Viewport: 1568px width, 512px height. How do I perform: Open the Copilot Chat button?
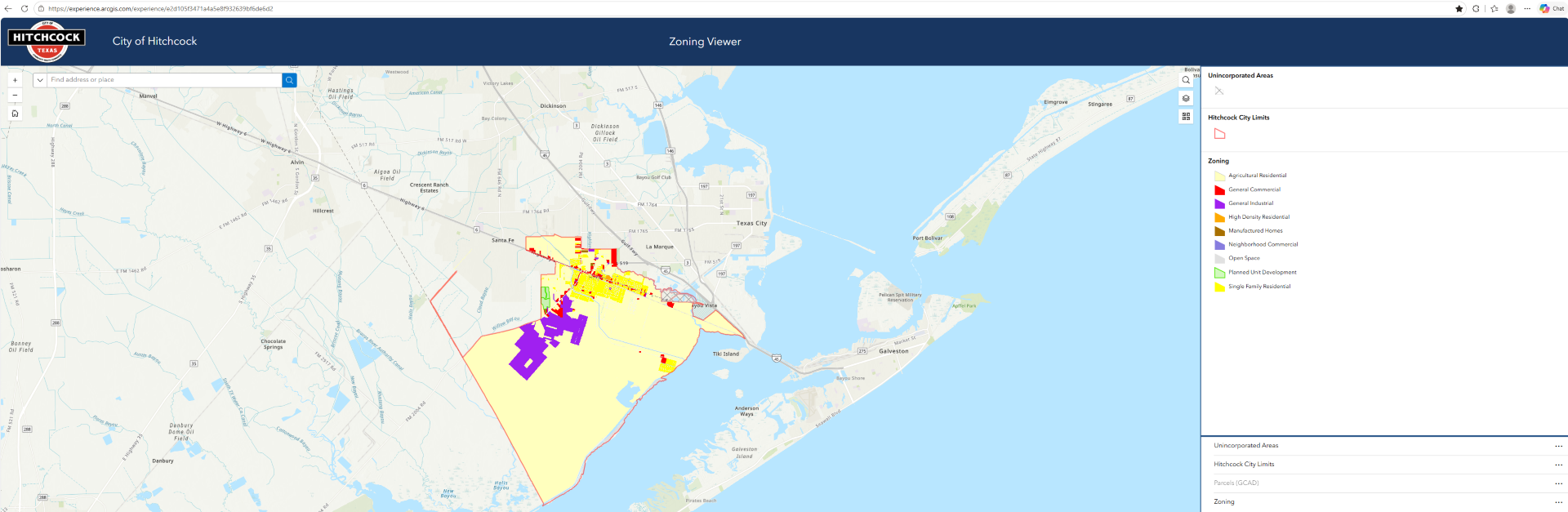pos(1552,8)
